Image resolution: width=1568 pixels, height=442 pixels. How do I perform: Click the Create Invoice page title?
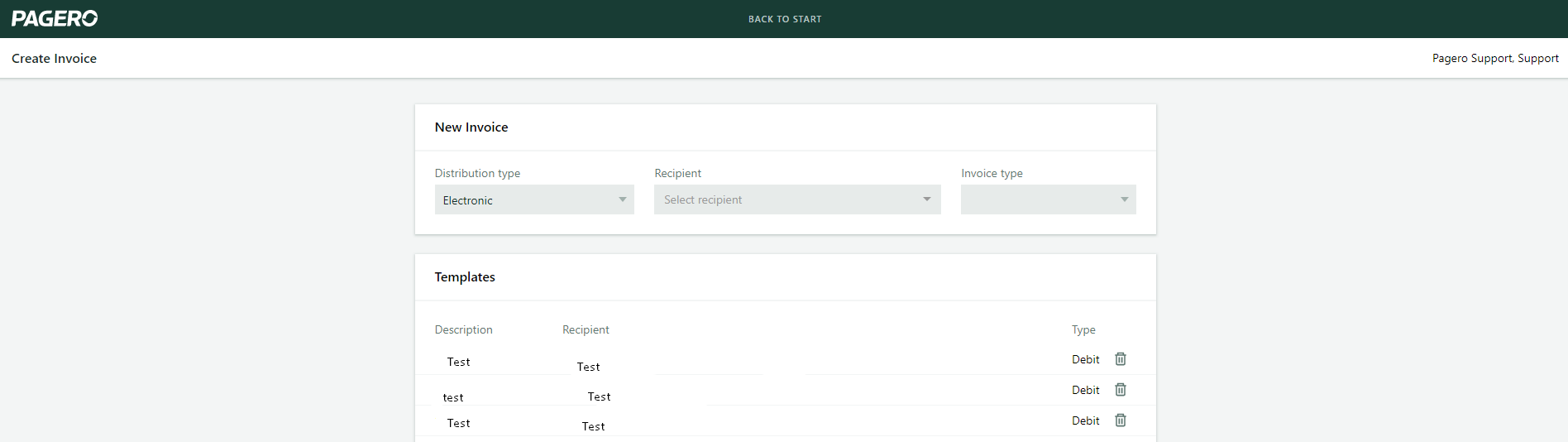[x=54, y=58]
